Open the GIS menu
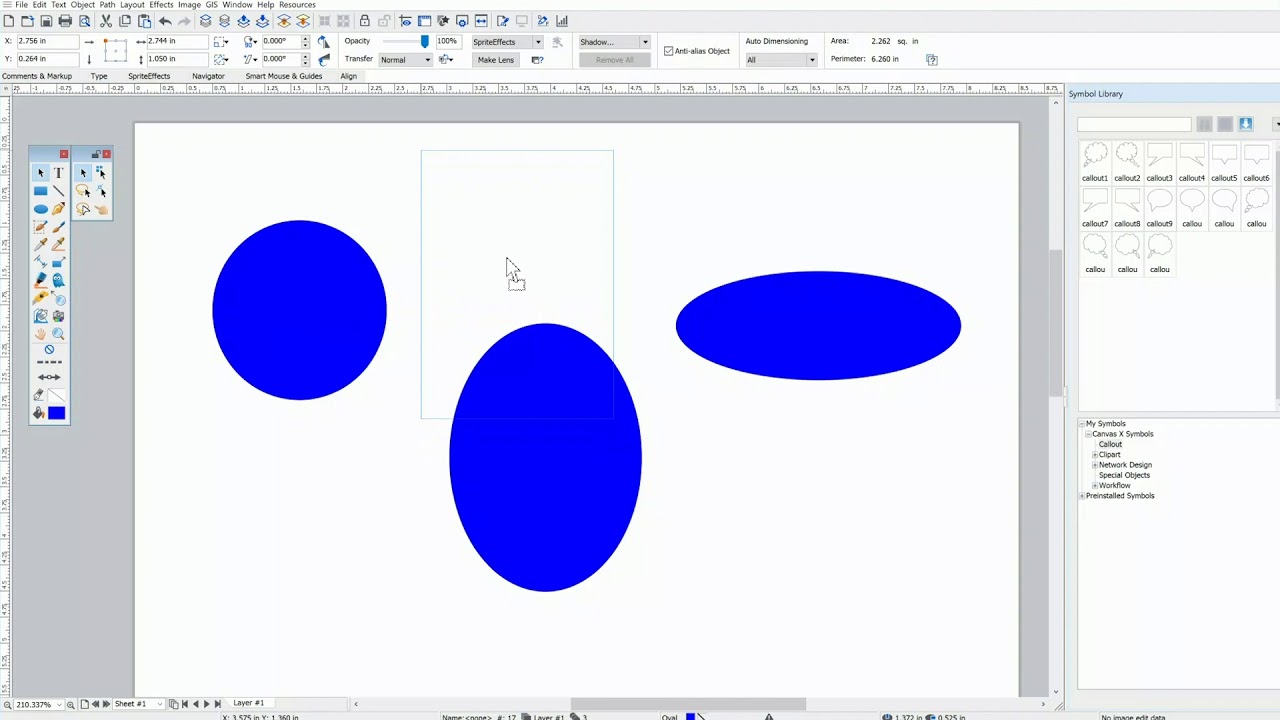The height and width of the screenshot is (720, 1280). (211, 5)
